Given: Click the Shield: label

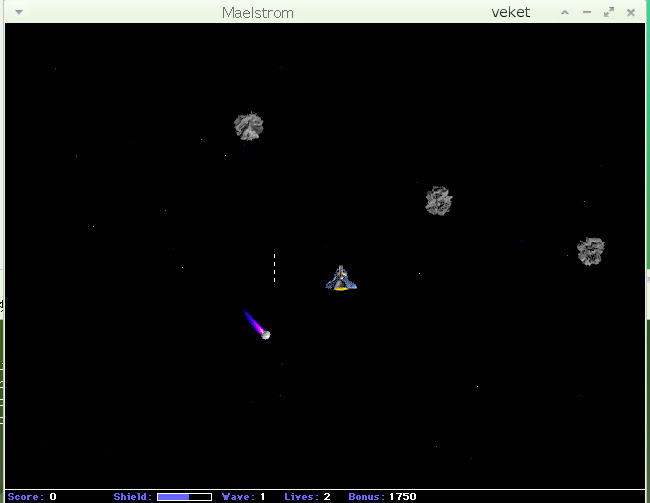Looking at the screenshot, I should (133, 497).
